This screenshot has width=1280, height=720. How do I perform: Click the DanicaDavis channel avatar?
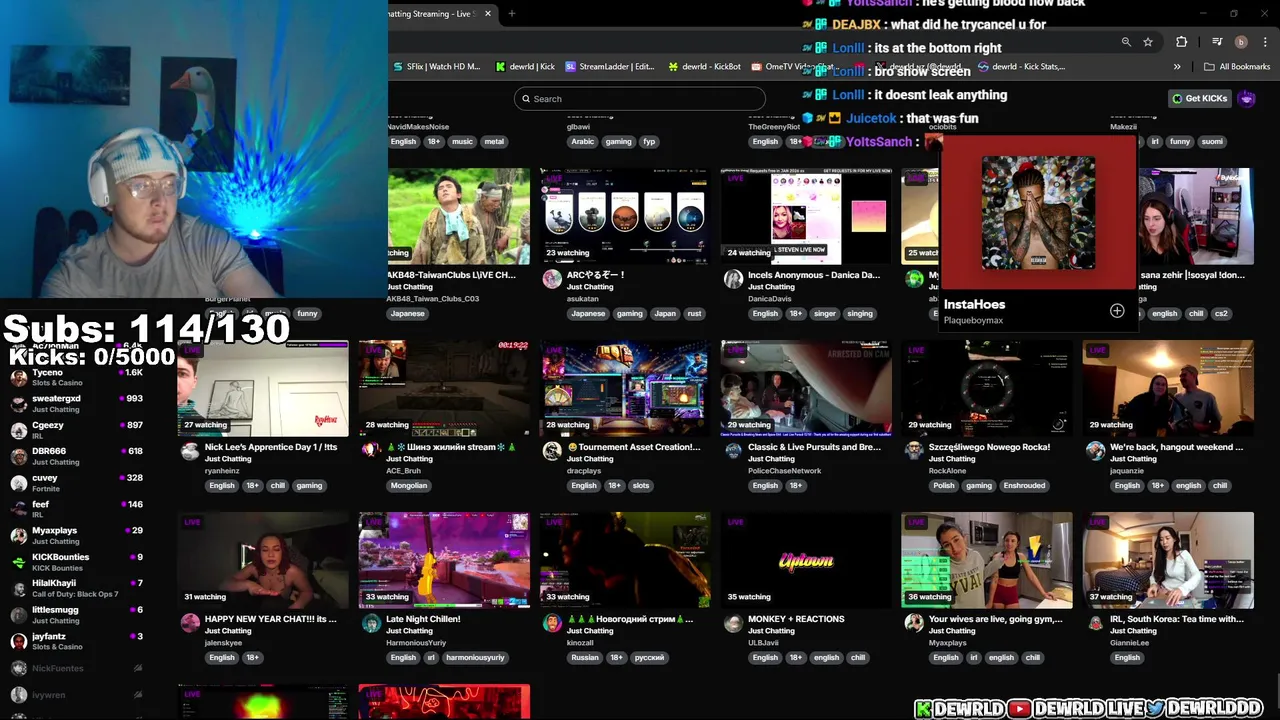point(733,279)
